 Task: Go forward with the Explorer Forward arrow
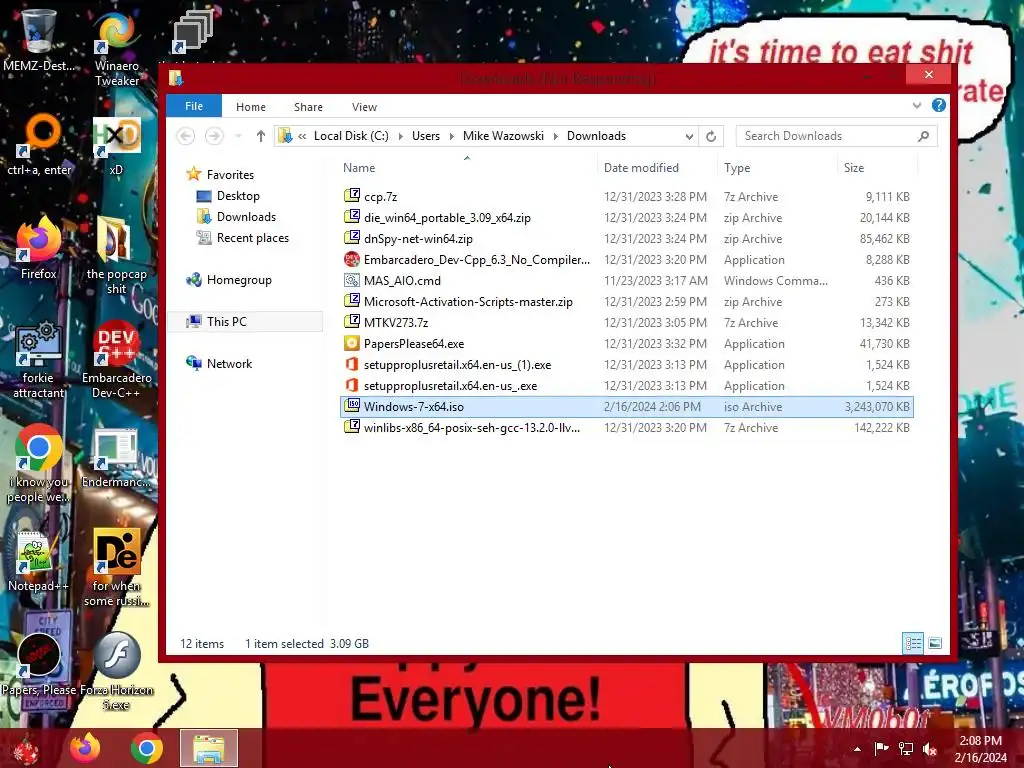(214, 136)
